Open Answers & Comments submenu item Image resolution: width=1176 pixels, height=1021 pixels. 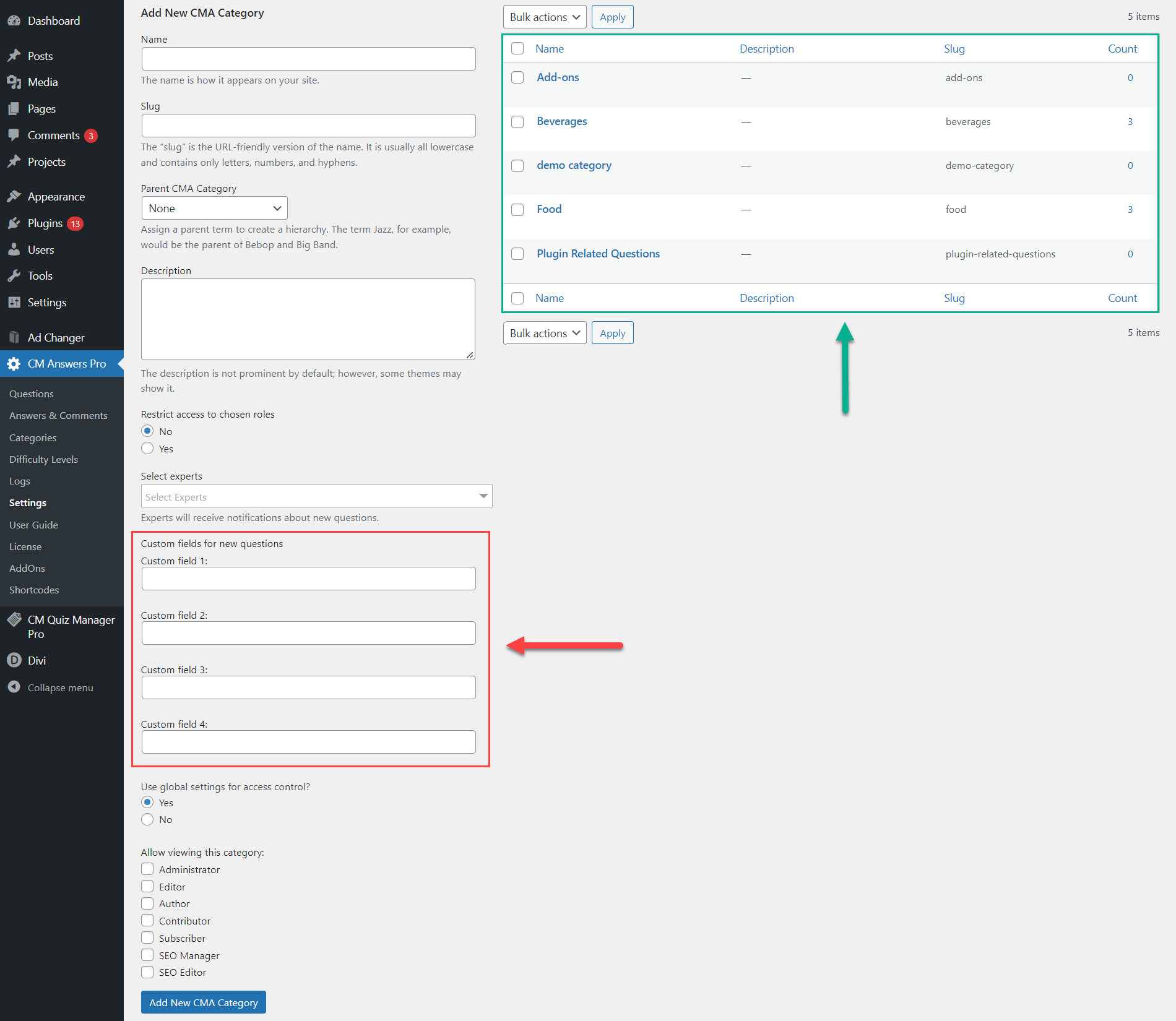[58, 415]
